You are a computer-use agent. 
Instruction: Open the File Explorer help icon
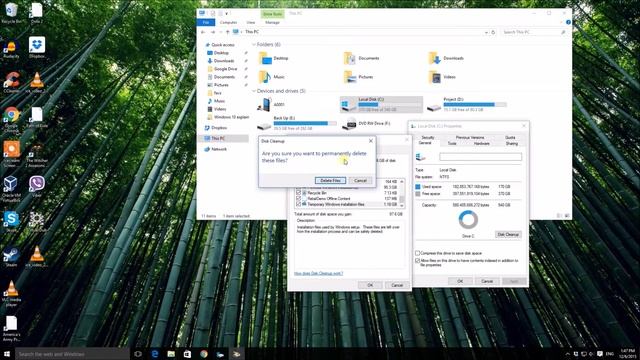(568, 22)
